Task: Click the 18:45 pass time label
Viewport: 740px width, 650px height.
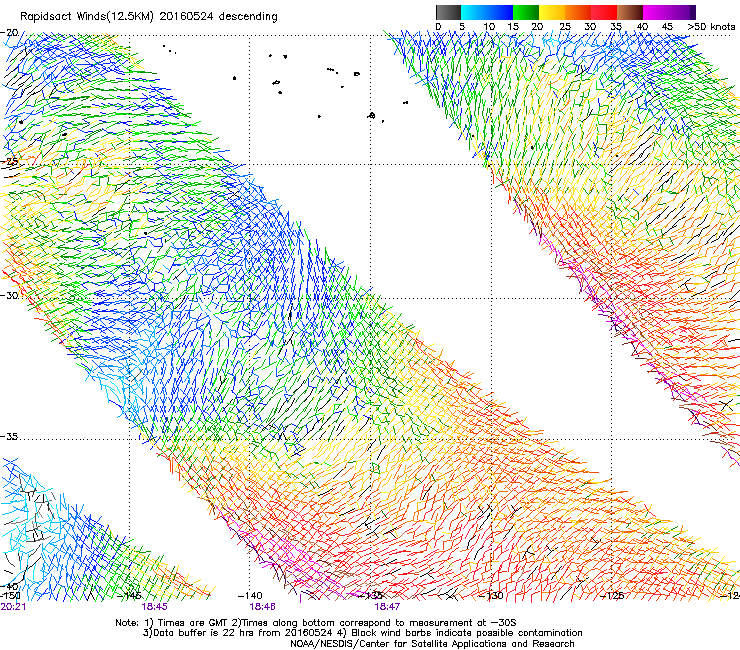Action: tap(154, 607)
